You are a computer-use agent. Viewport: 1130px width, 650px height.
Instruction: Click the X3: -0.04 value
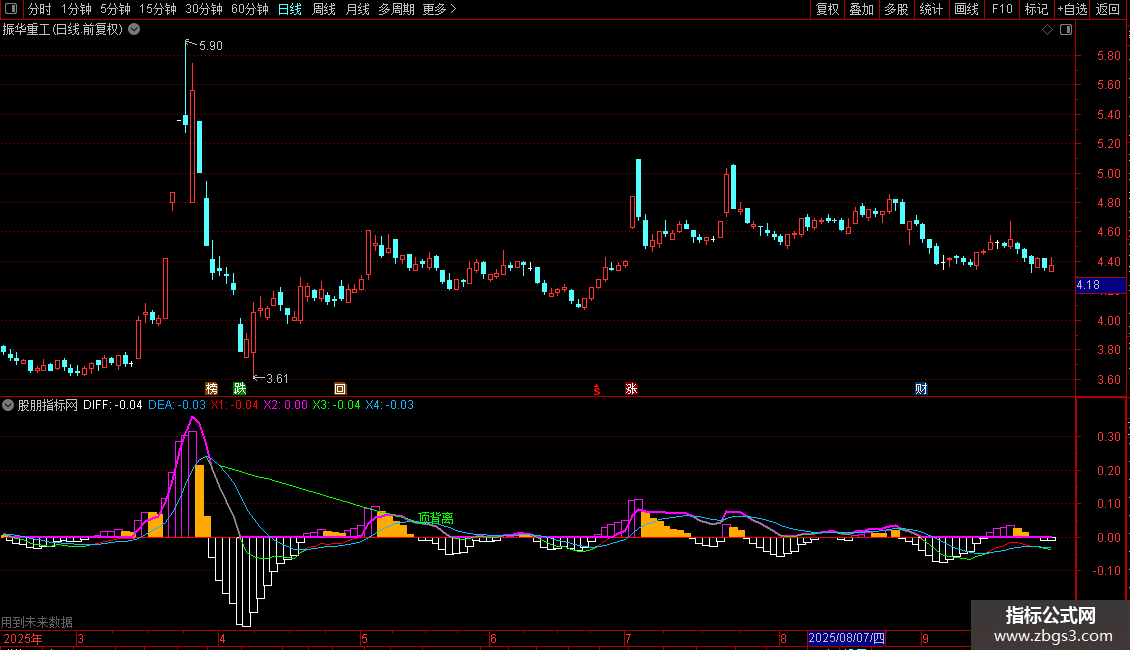tap(337, 405)
